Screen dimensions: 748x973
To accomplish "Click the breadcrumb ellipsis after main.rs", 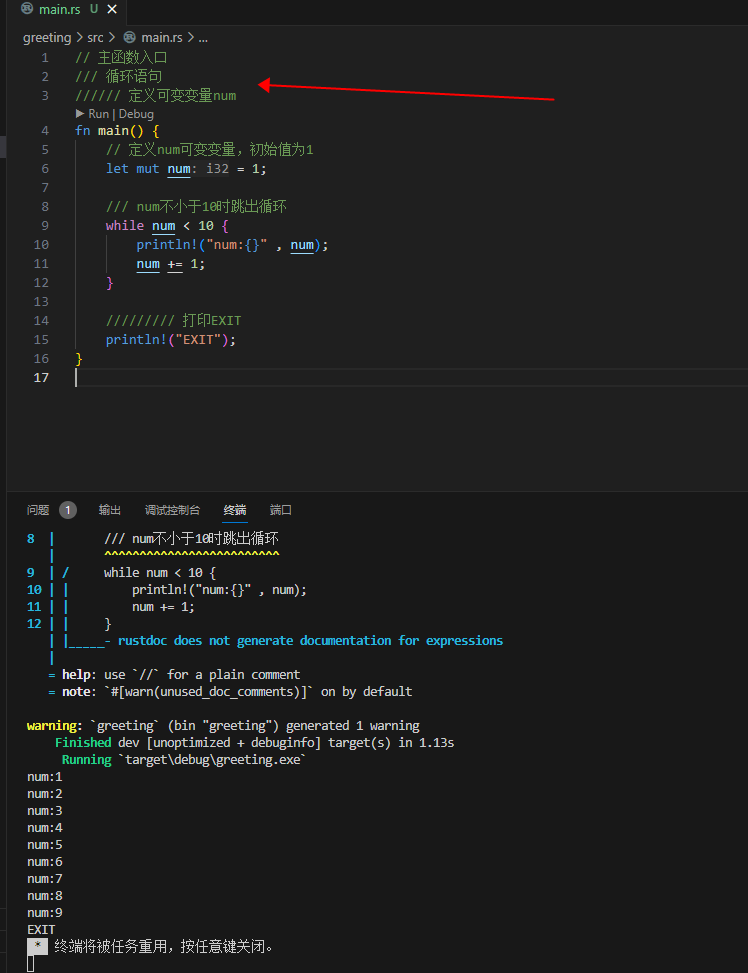I will [x=203, y=38].
